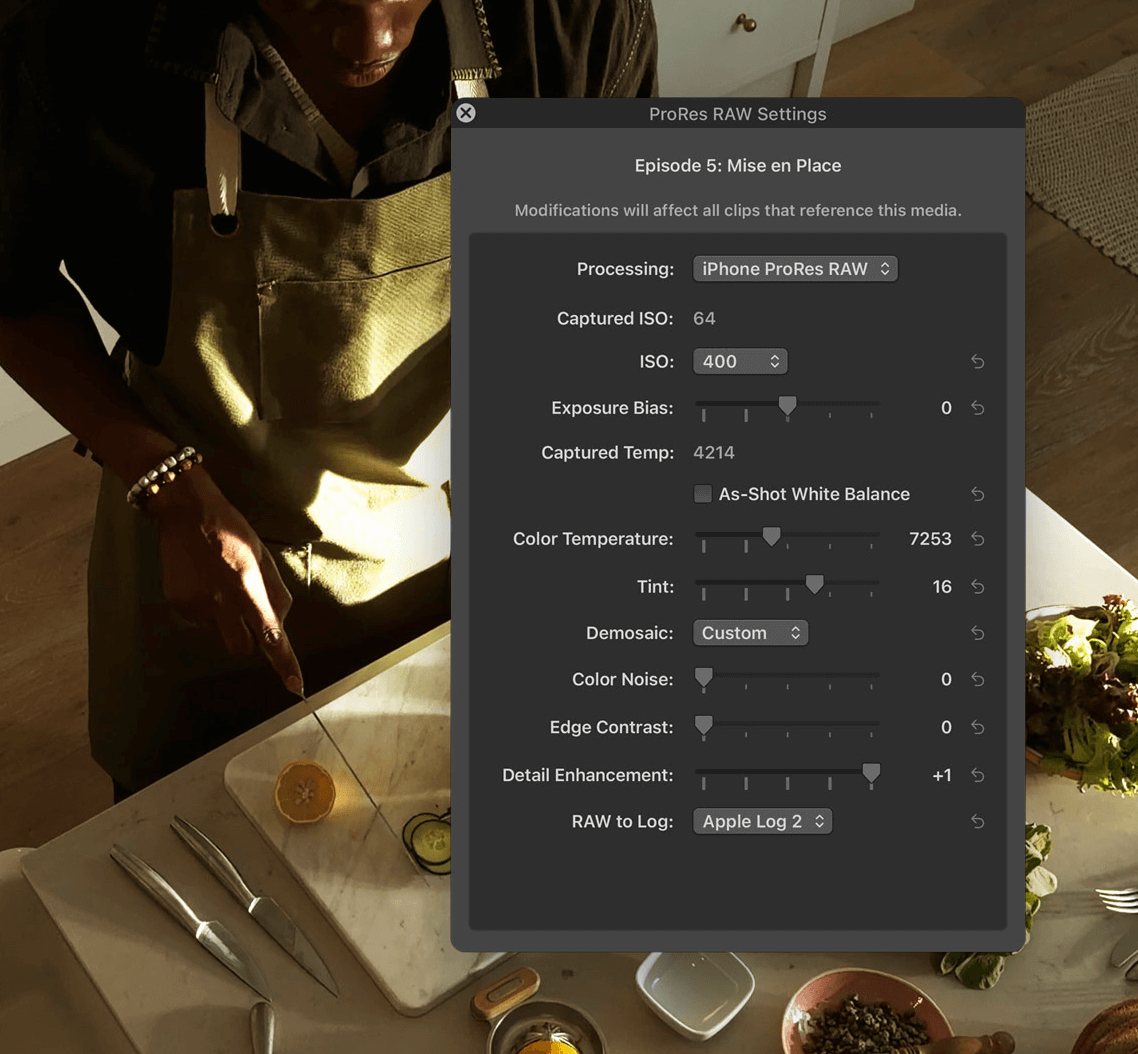Viewport: 1138px width, 1054px height.
Task: Reset Detail Enhancement to default
Action: 977,776
